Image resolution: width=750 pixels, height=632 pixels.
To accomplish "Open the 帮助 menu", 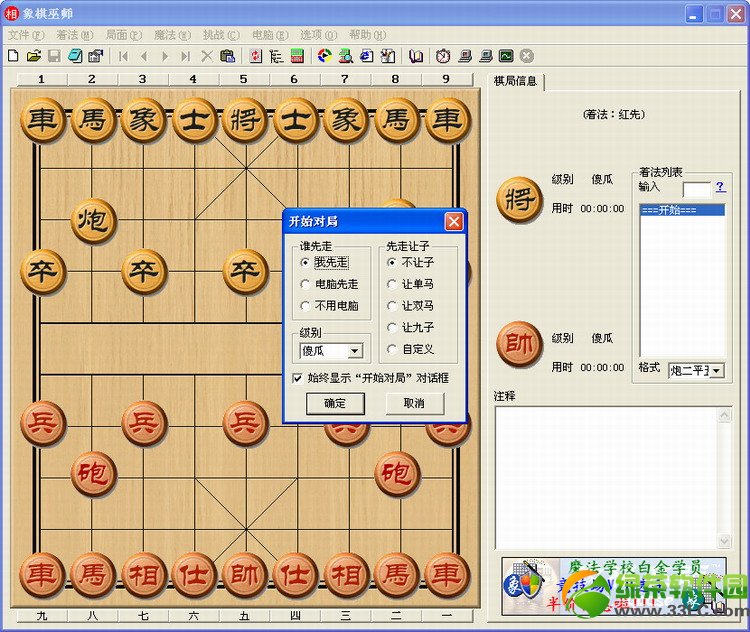I will tap(367, 35).
